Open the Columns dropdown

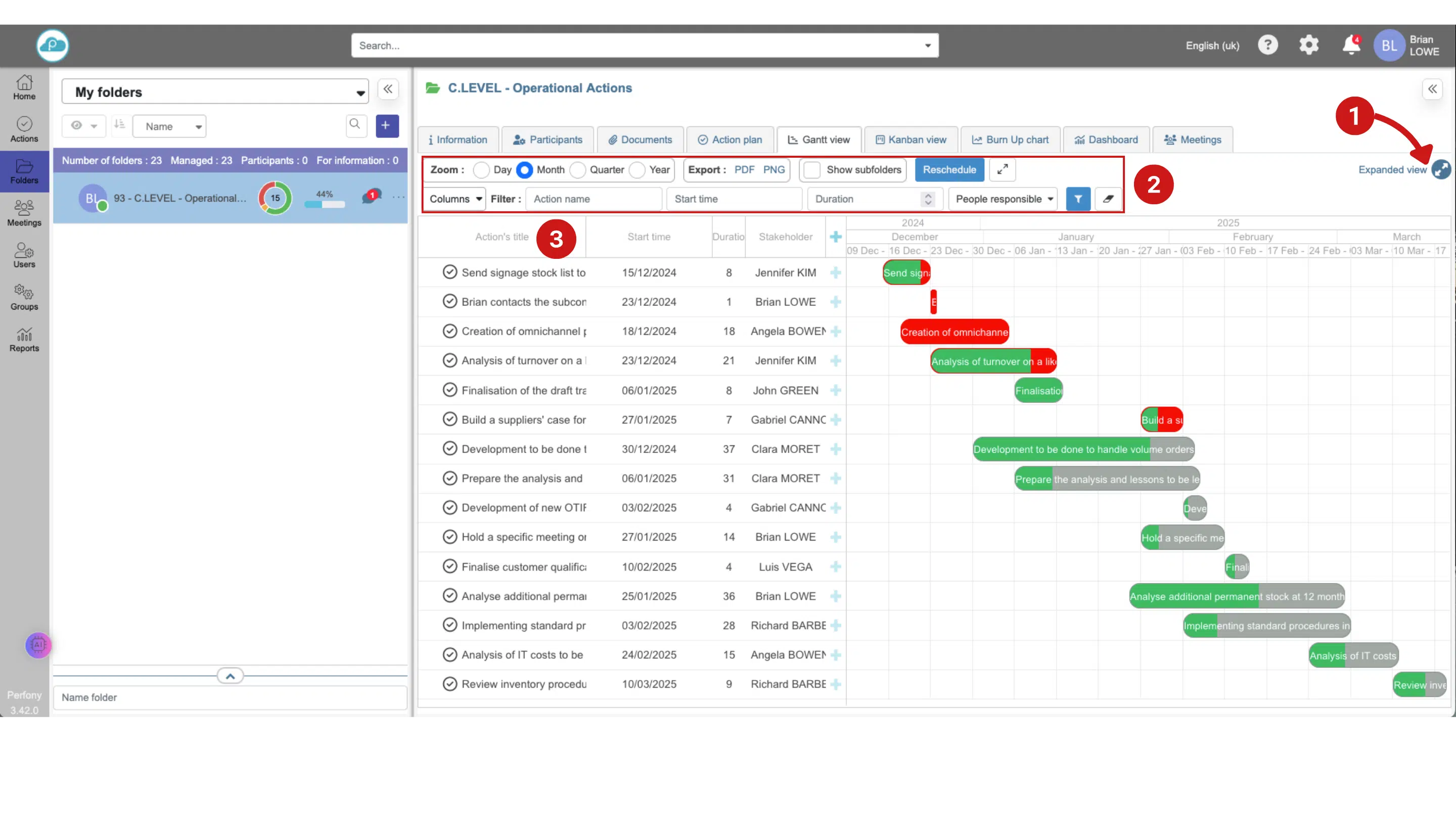click(454, 199)
